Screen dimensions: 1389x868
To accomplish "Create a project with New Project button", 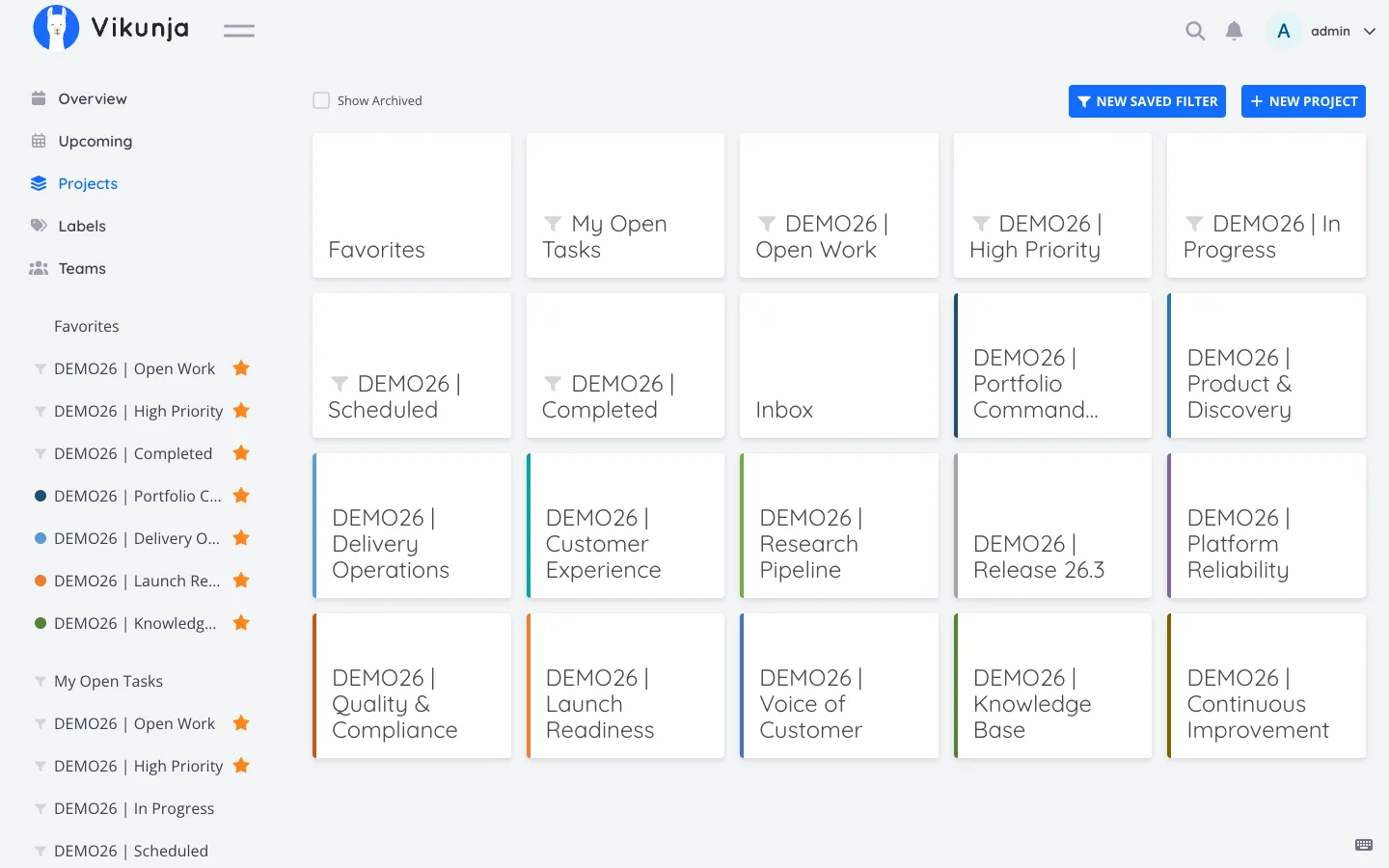I will [x=1303, y=101].
